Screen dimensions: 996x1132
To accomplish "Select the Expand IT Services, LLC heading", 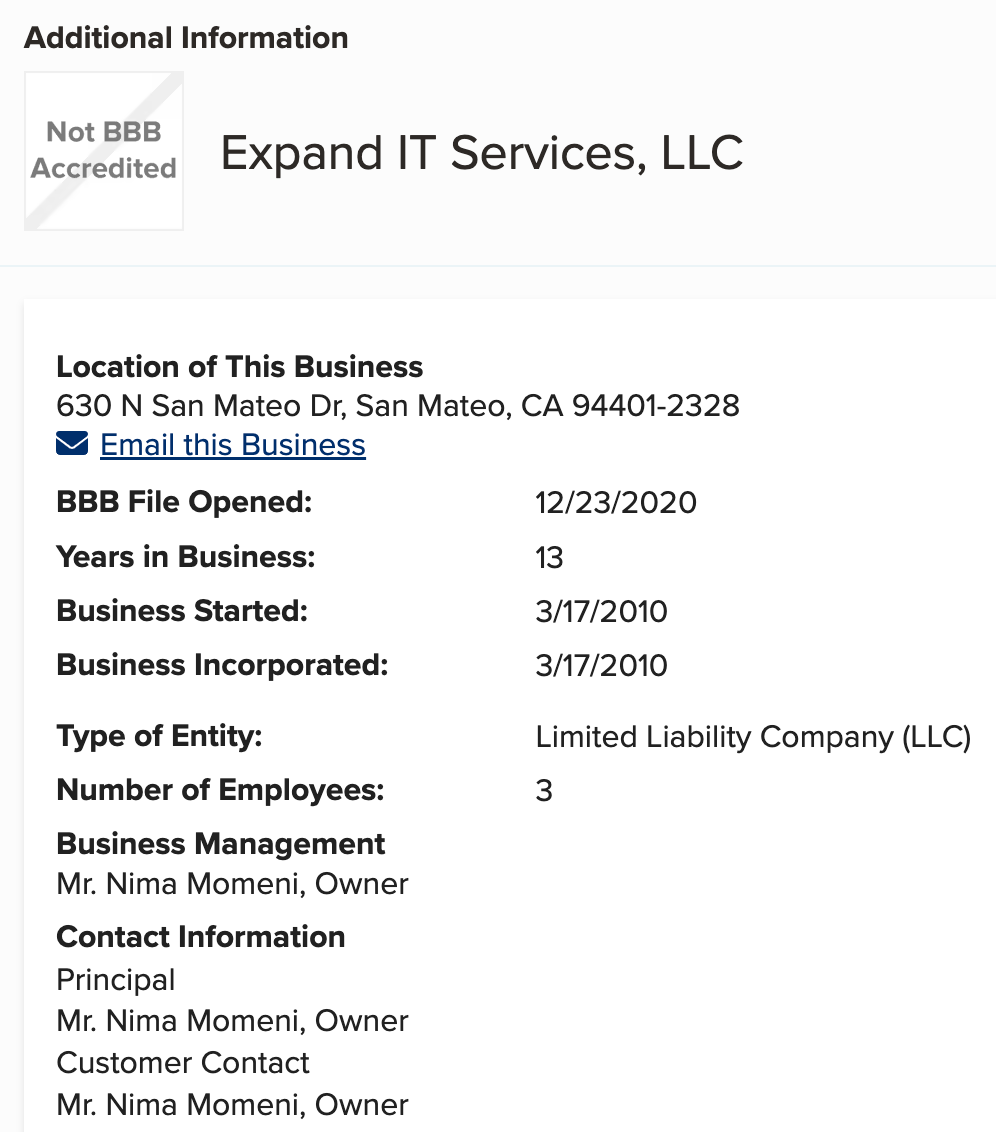I will click(x=481, y=153).
